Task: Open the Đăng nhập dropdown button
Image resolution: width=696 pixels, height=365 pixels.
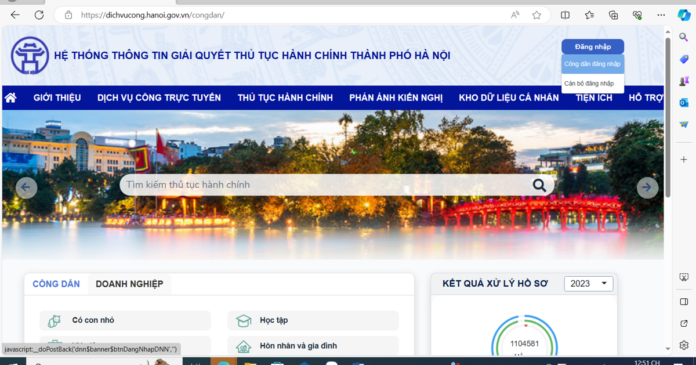Action: [x=593, y=47]
